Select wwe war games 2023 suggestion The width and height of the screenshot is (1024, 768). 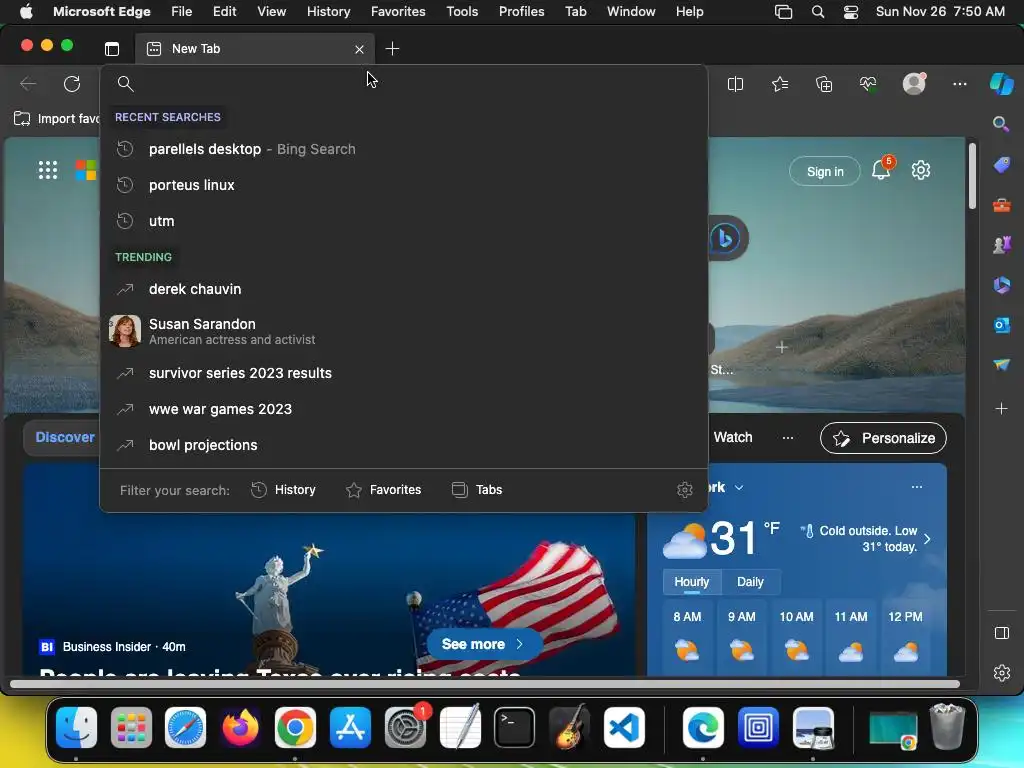[x=404, y=409]
